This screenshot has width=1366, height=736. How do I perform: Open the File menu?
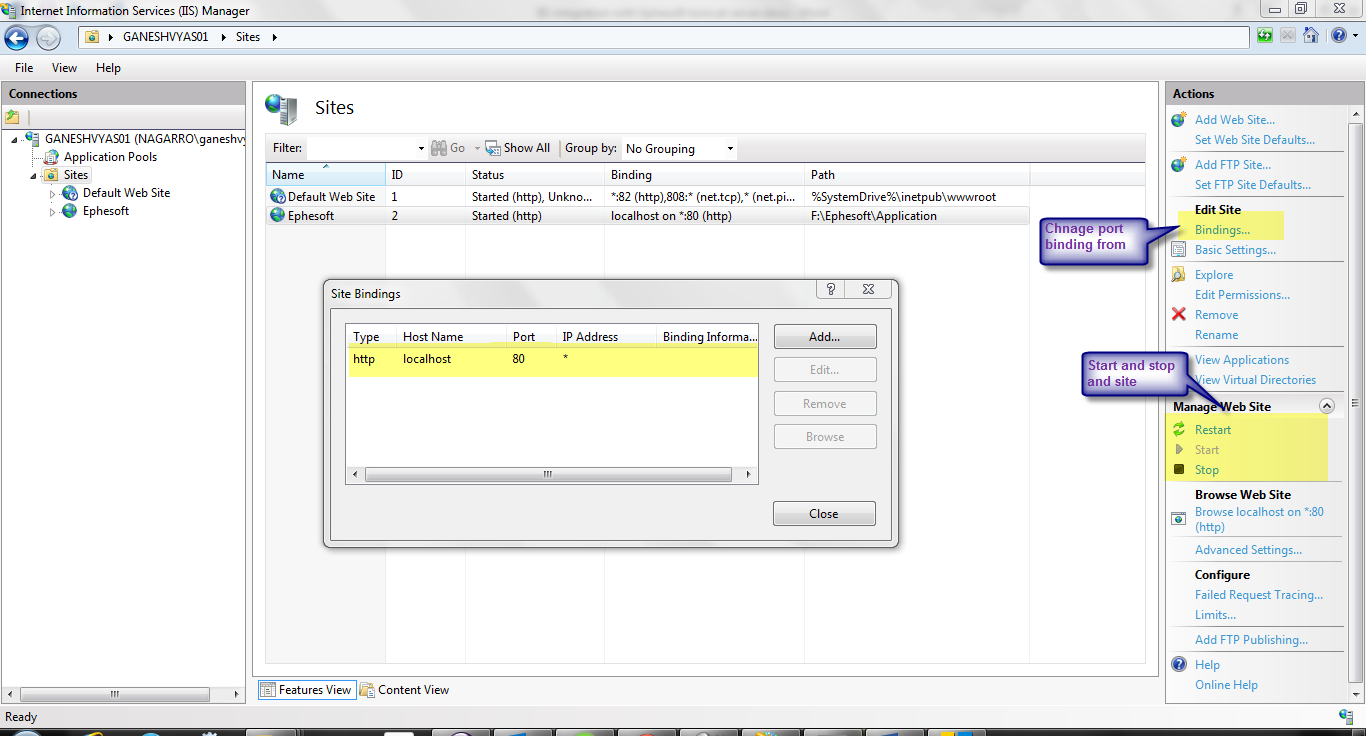24,68
